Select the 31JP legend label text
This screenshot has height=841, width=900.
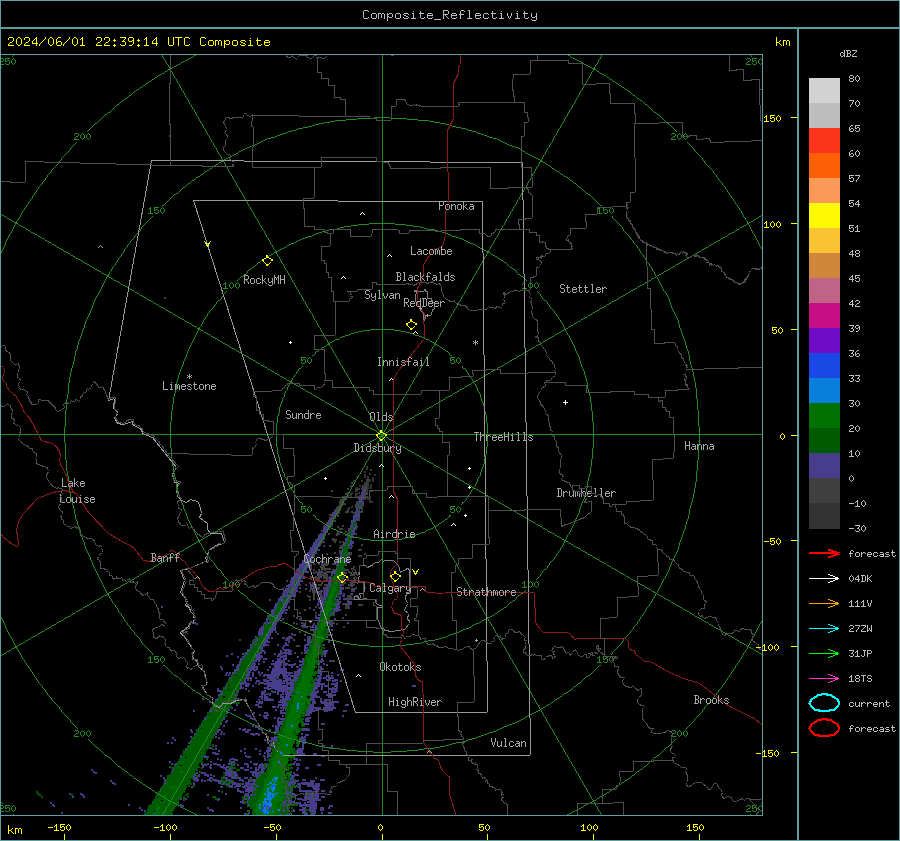point(860,653)
